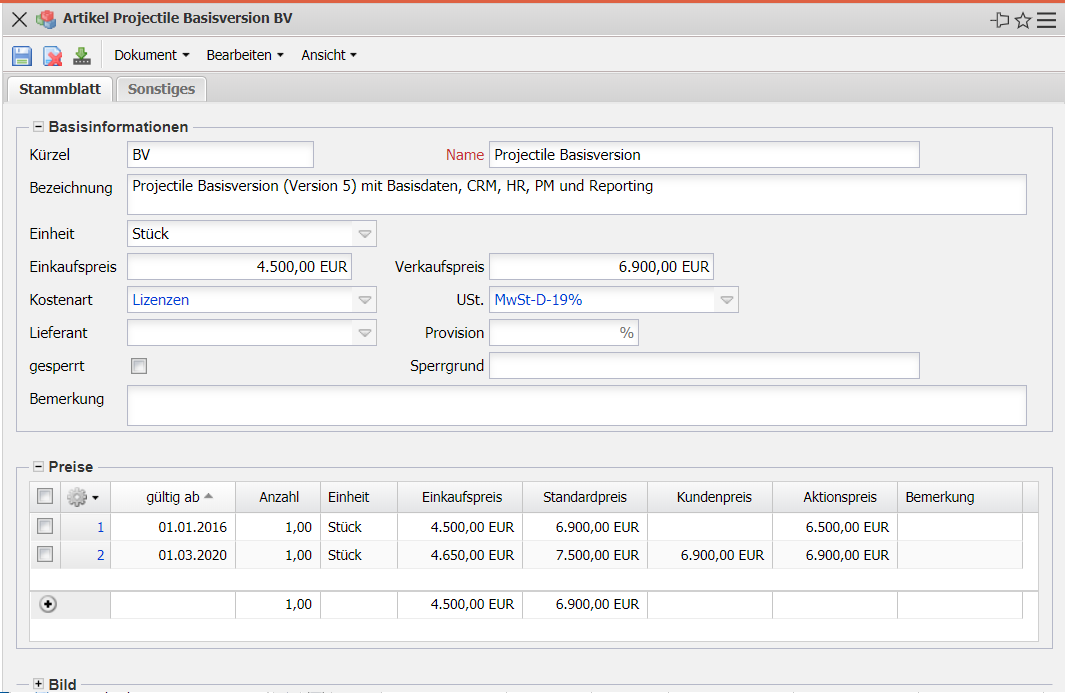Click the green download arrow icon
This screenshot has height=693, width=1065.
click(81, 56)
